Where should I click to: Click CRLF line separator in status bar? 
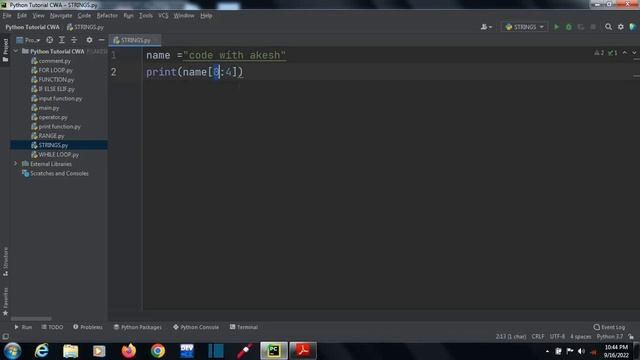tap(538, 336)
